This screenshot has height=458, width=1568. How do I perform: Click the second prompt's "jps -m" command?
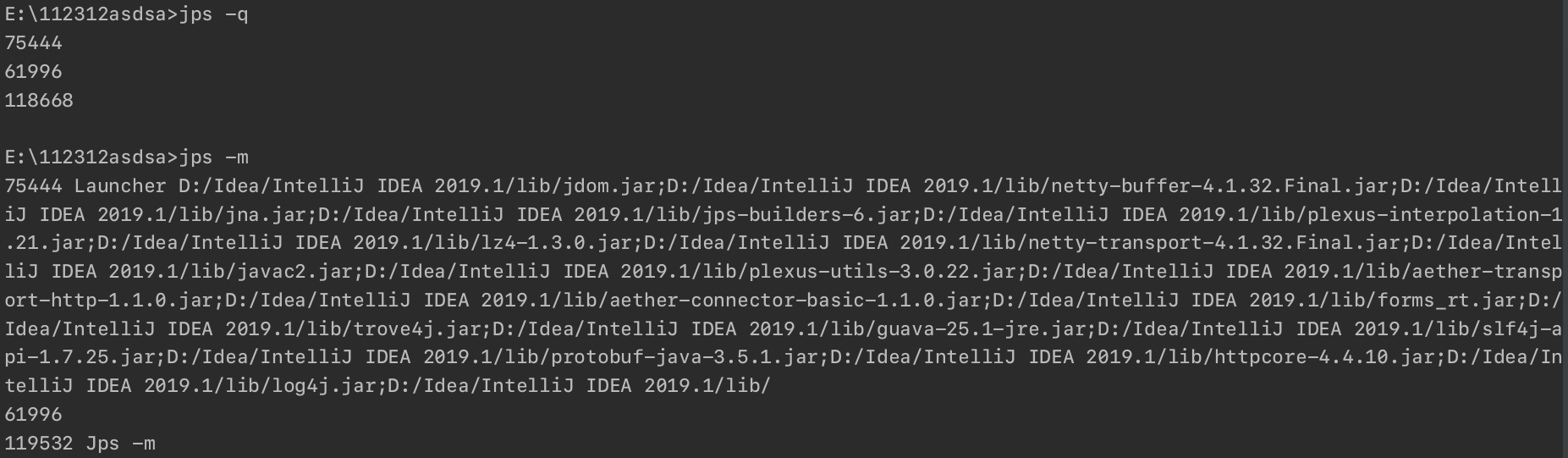point(213,157)
